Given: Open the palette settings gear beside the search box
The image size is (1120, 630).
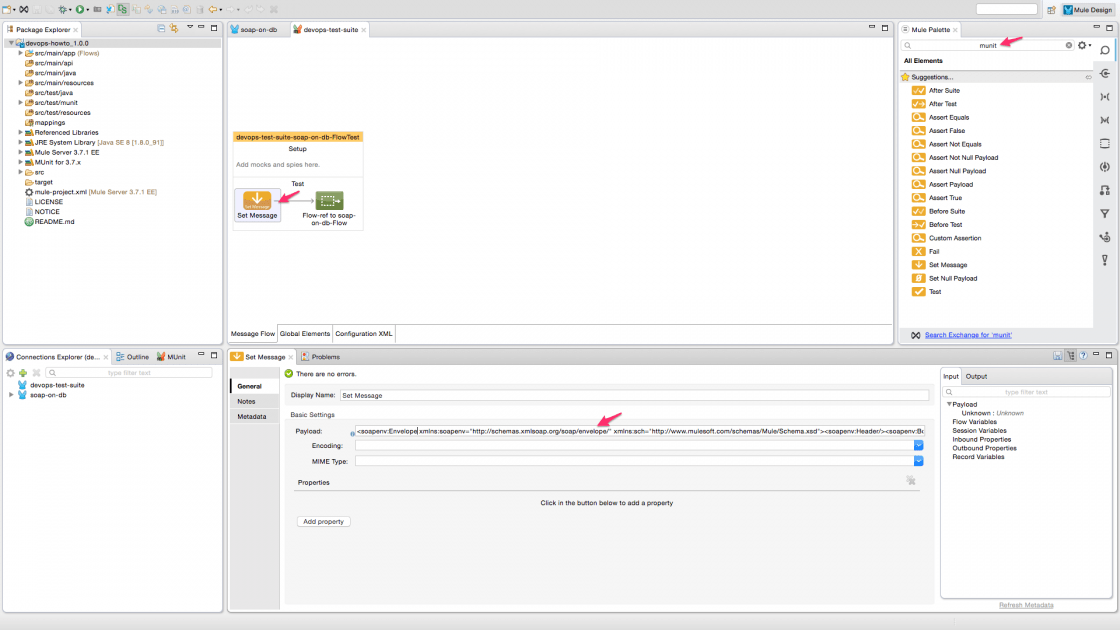Looking at the screenshot, I should click(1081, 45).
